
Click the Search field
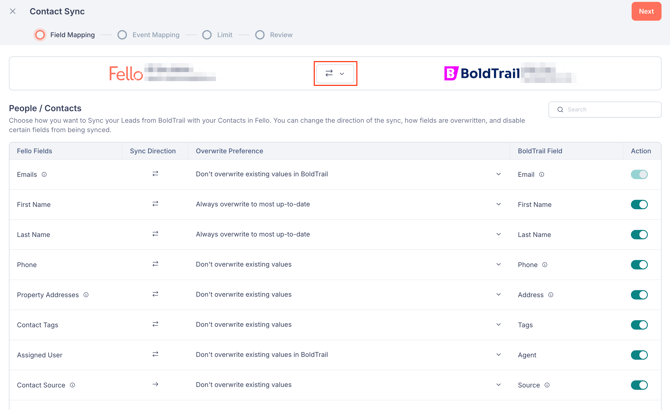[605, 110]
